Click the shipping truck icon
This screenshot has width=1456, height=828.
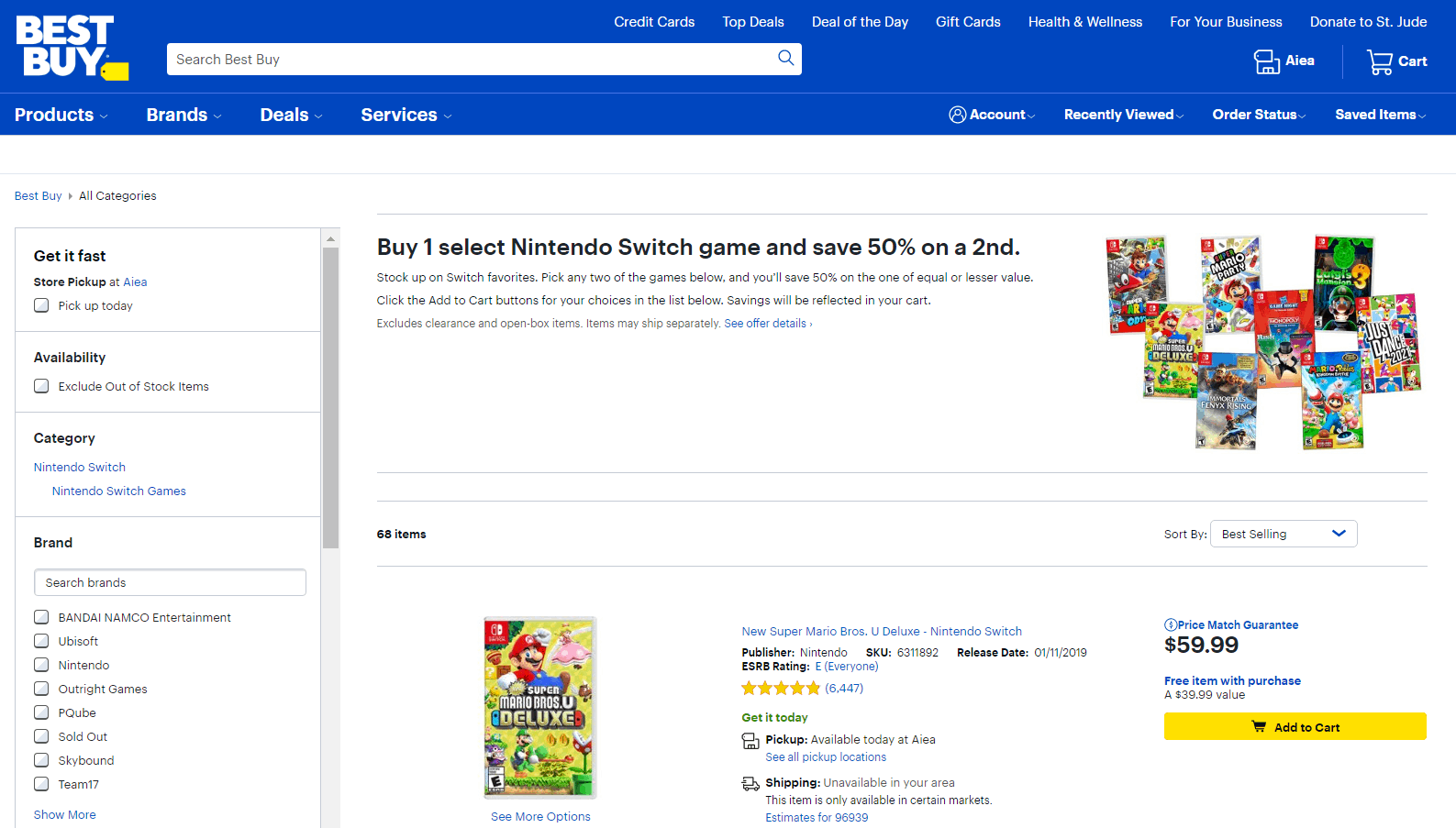coord(750,783)
